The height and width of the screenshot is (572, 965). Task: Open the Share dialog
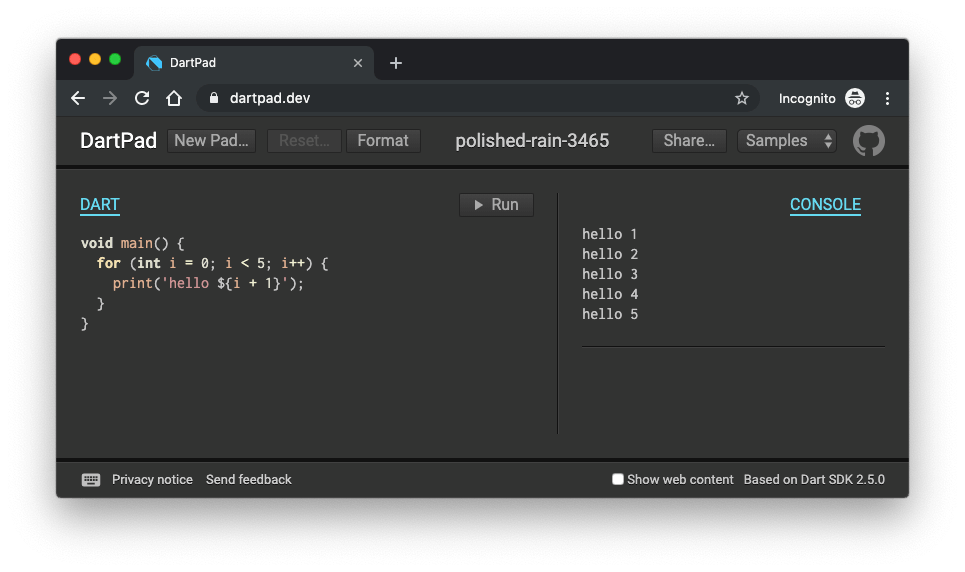[689, 141]
